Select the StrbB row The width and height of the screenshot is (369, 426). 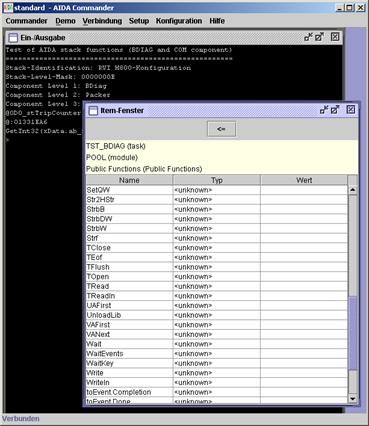(217, 209)
